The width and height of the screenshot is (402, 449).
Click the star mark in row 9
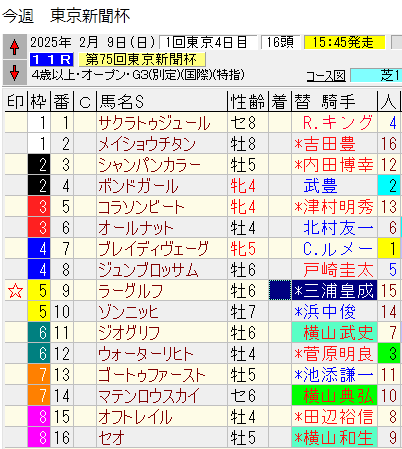click(x=16, y=291)
